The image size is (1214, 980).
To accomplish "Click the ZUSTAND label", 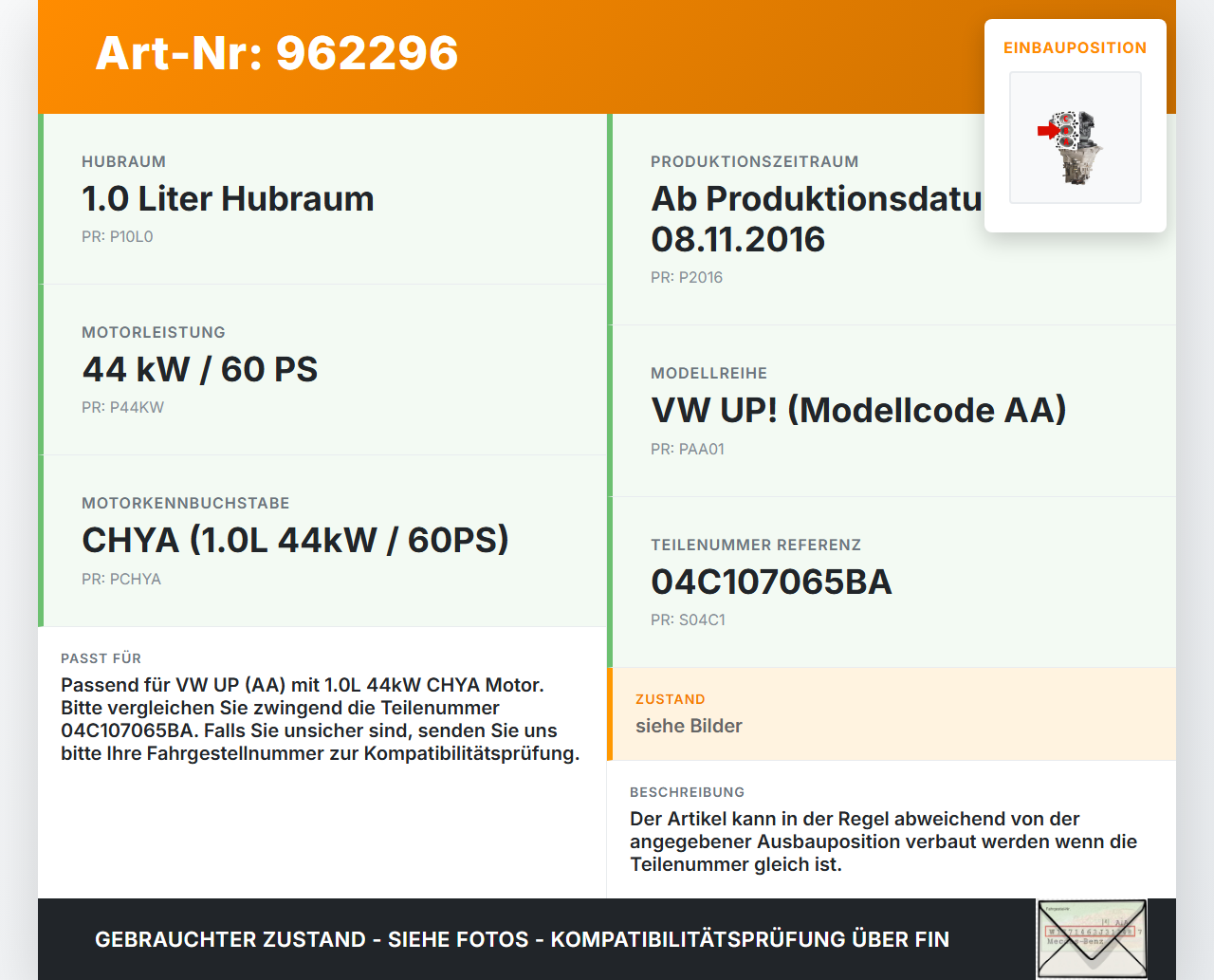I will [671, 699].
